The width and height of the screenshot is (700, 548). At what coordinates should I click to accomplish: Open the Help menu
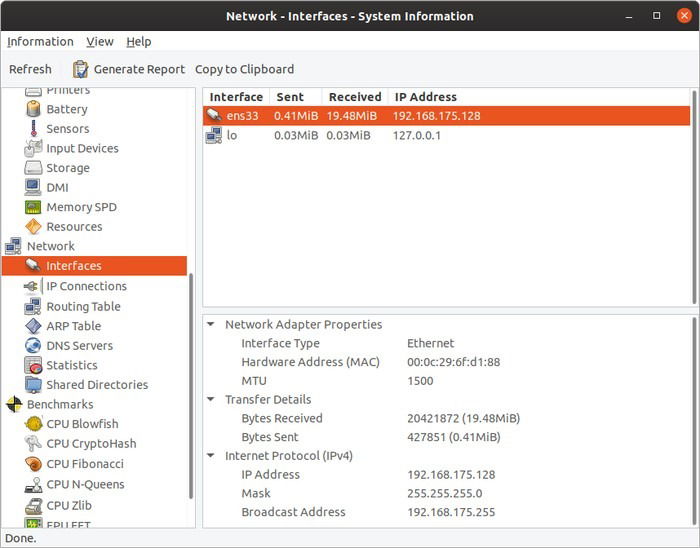[x=139, y=42]
